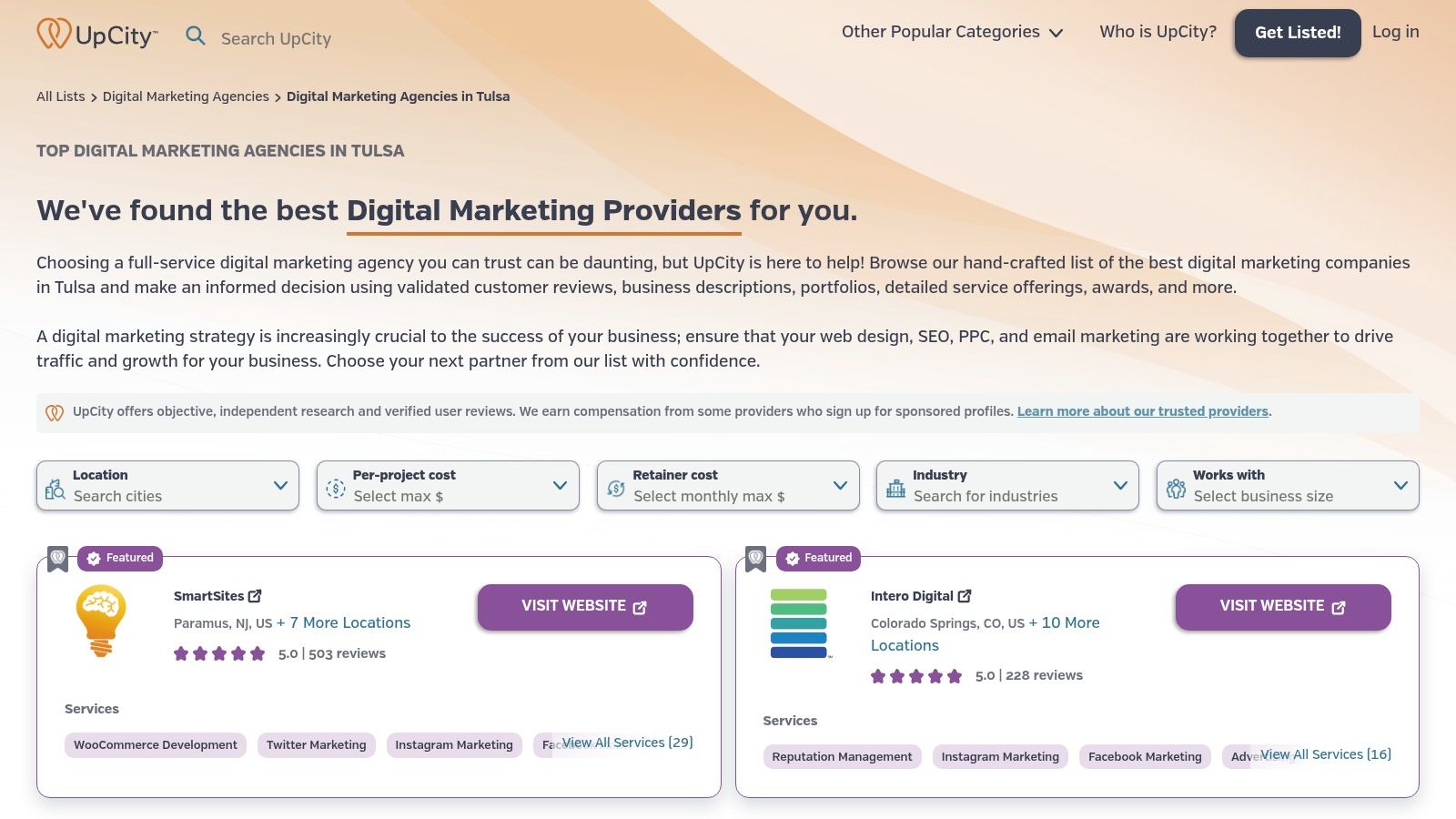
Task: Click the UpCity logo
Action: pyautogui.click(x=97, y=35)
